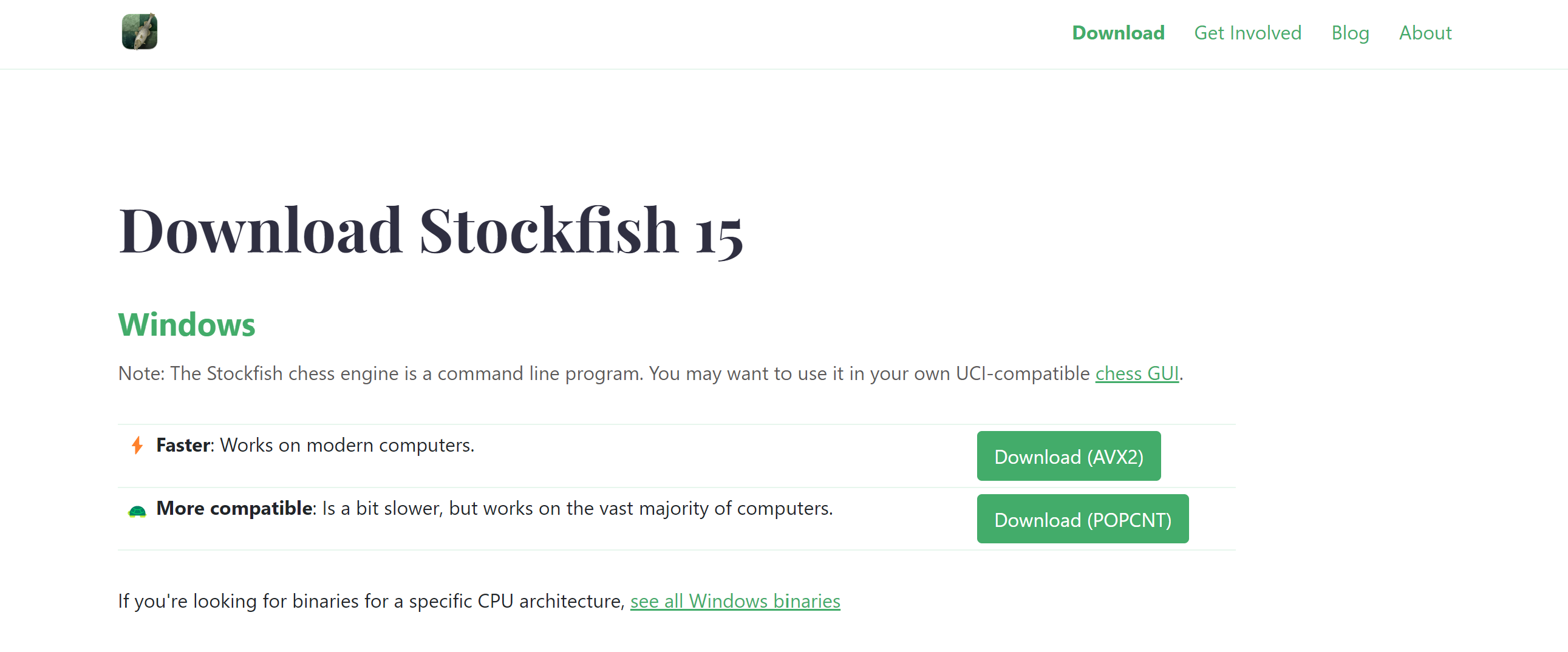
Task: Click the orange lightning bolt icon
Action: coord(137,445)
